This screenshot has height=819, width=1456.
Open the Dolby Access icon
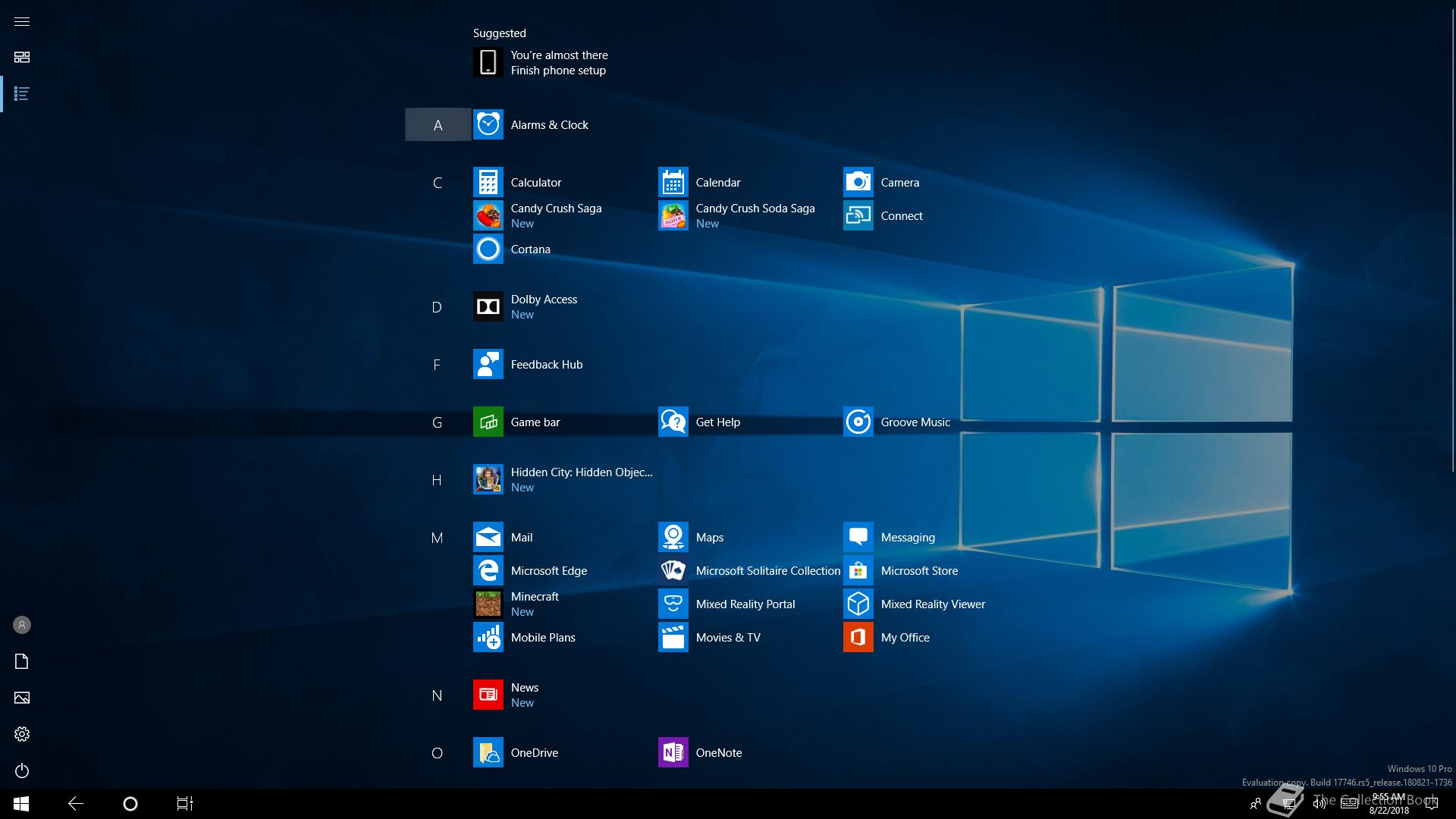tap(488, 306)
